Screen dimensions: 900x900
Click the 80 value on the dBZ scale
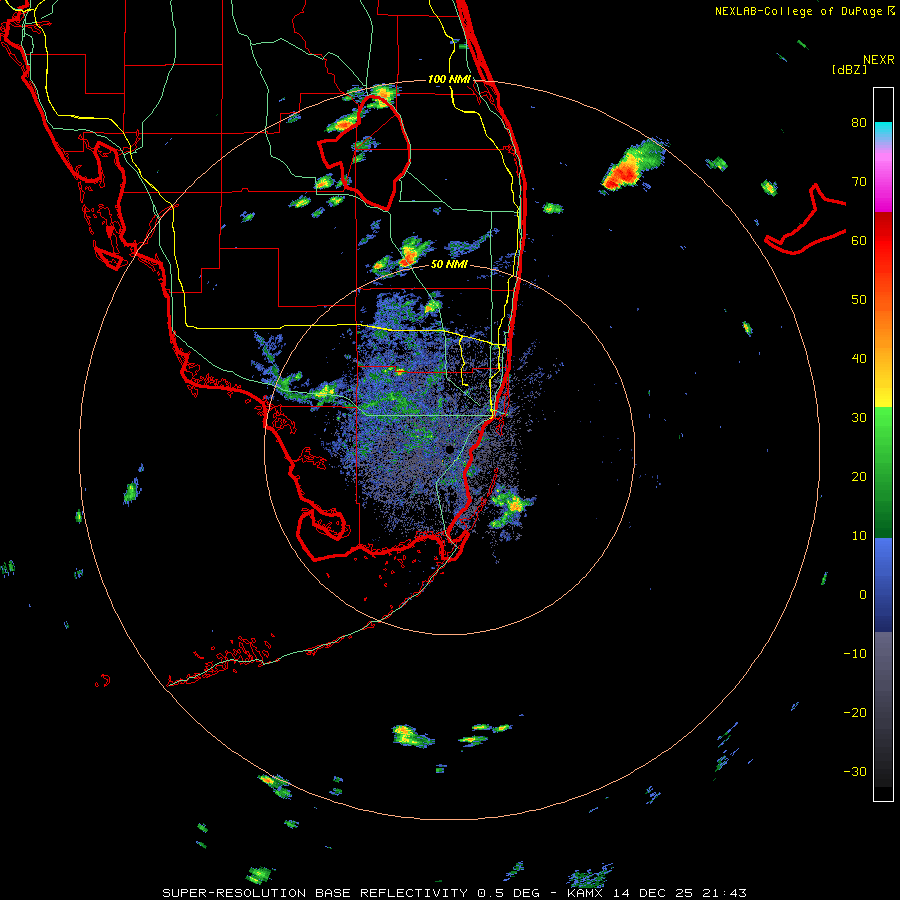(859, 123)
